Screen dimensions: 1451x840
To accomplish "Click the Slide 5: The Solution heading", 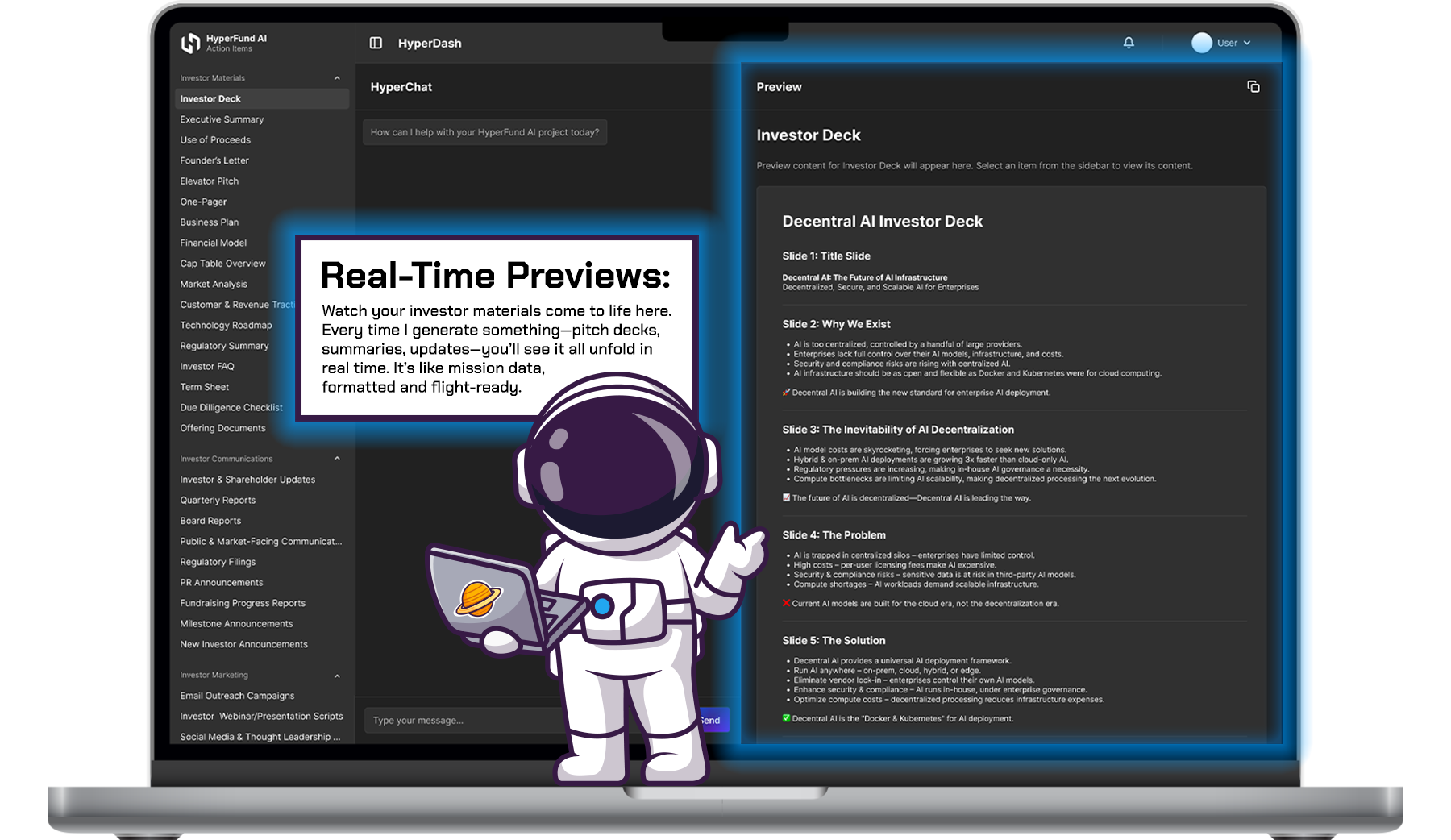I will [x=834, y=641].
